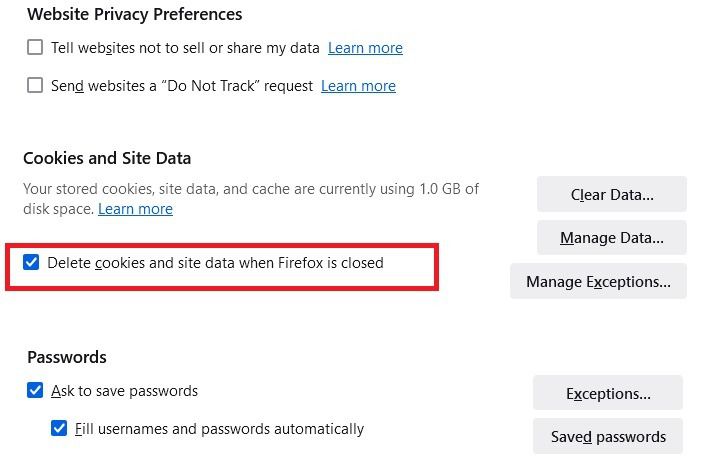This screenshot has height=457, width=708.
Task: Disable the autofill usernames and passwords checkbox
Action: point(59,429)
